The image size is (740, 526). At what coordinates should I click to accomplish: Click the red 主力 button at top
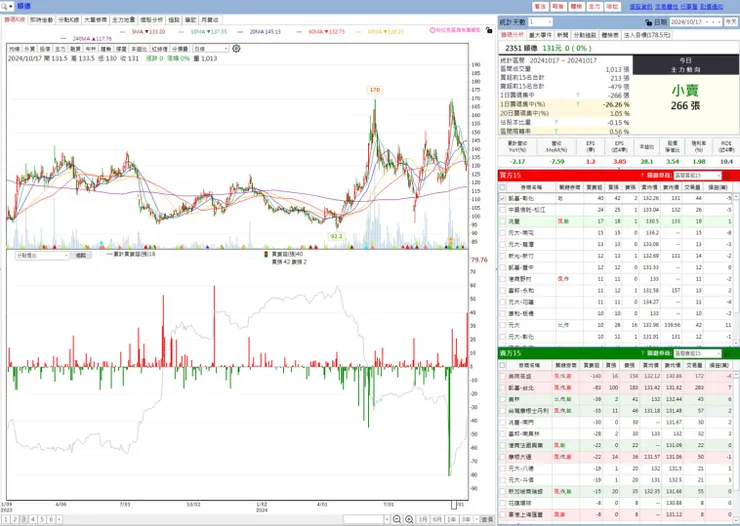594,7
